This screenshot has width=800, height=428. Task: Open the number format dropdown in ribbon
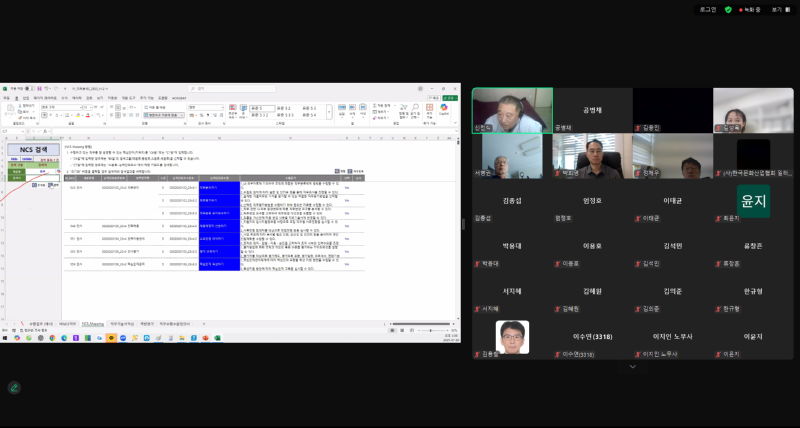[205, 106]
